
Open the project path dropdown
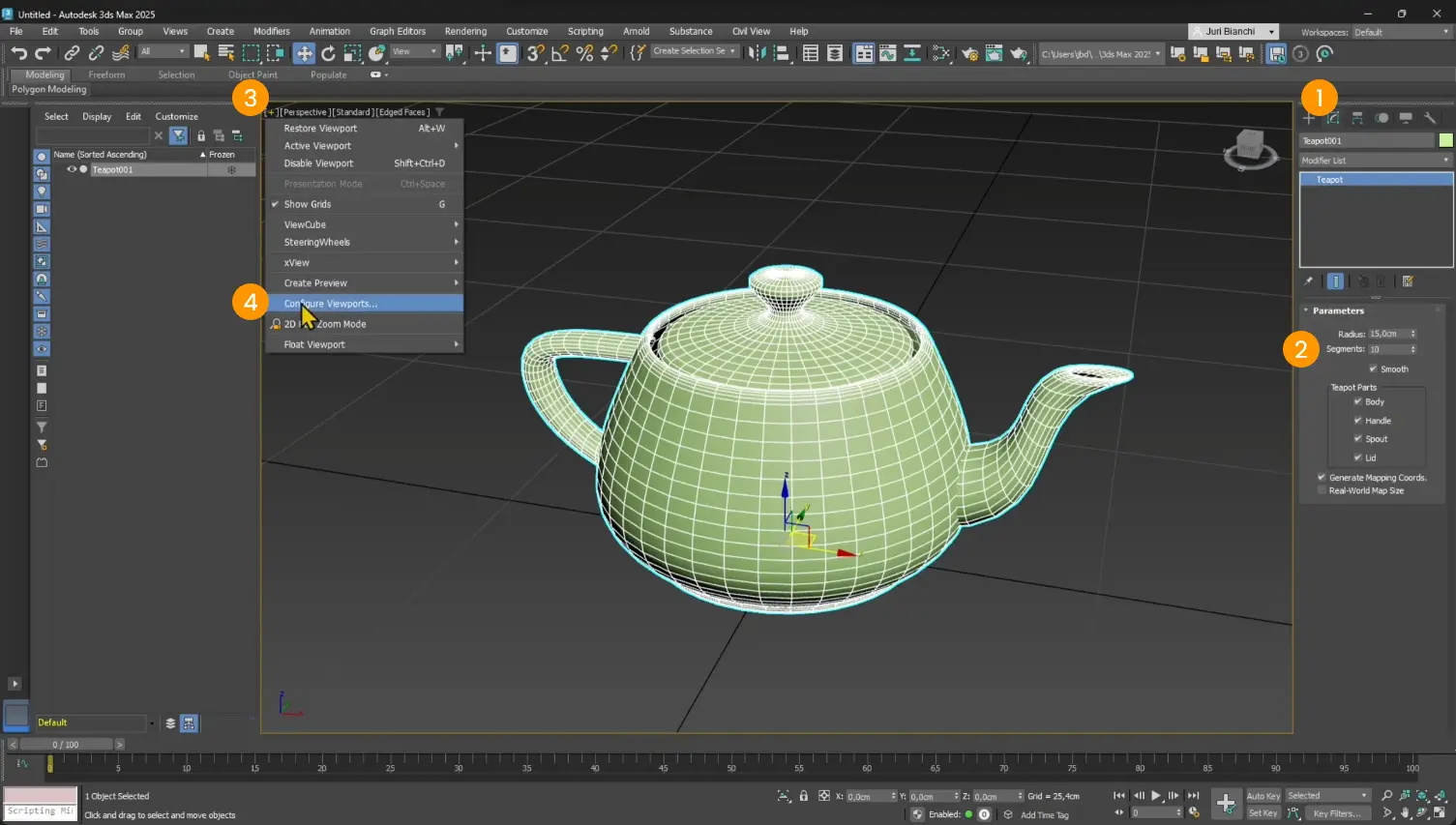[1101, 54]
